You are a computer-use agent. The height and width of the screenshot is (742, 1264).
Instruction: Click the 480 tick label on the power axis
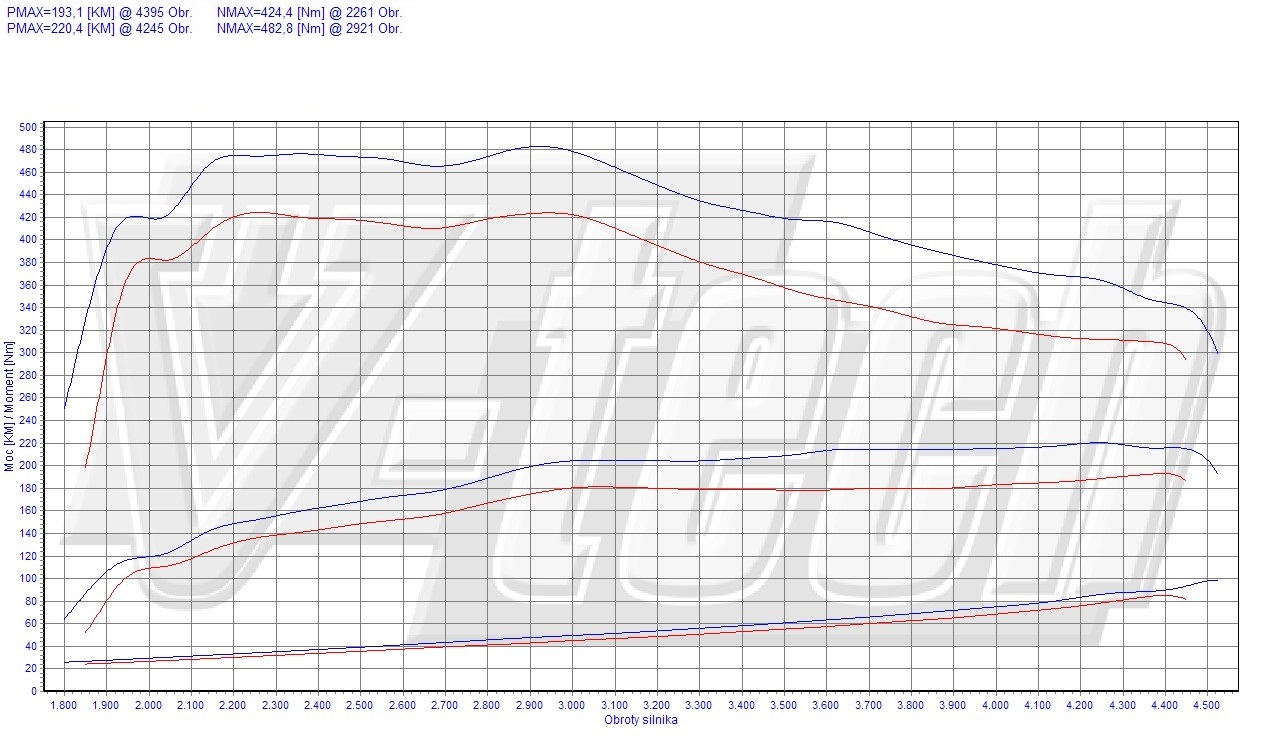pos(27,150)
